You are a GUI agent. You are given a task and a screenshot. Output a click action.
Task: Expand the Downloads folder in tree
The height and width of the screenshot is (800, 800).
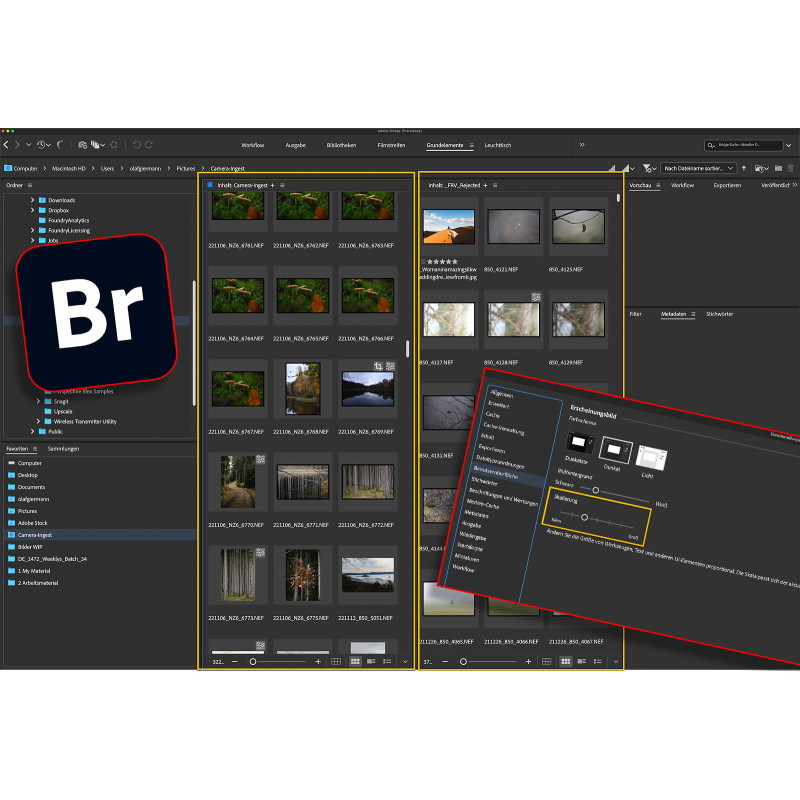coord(32,200)
